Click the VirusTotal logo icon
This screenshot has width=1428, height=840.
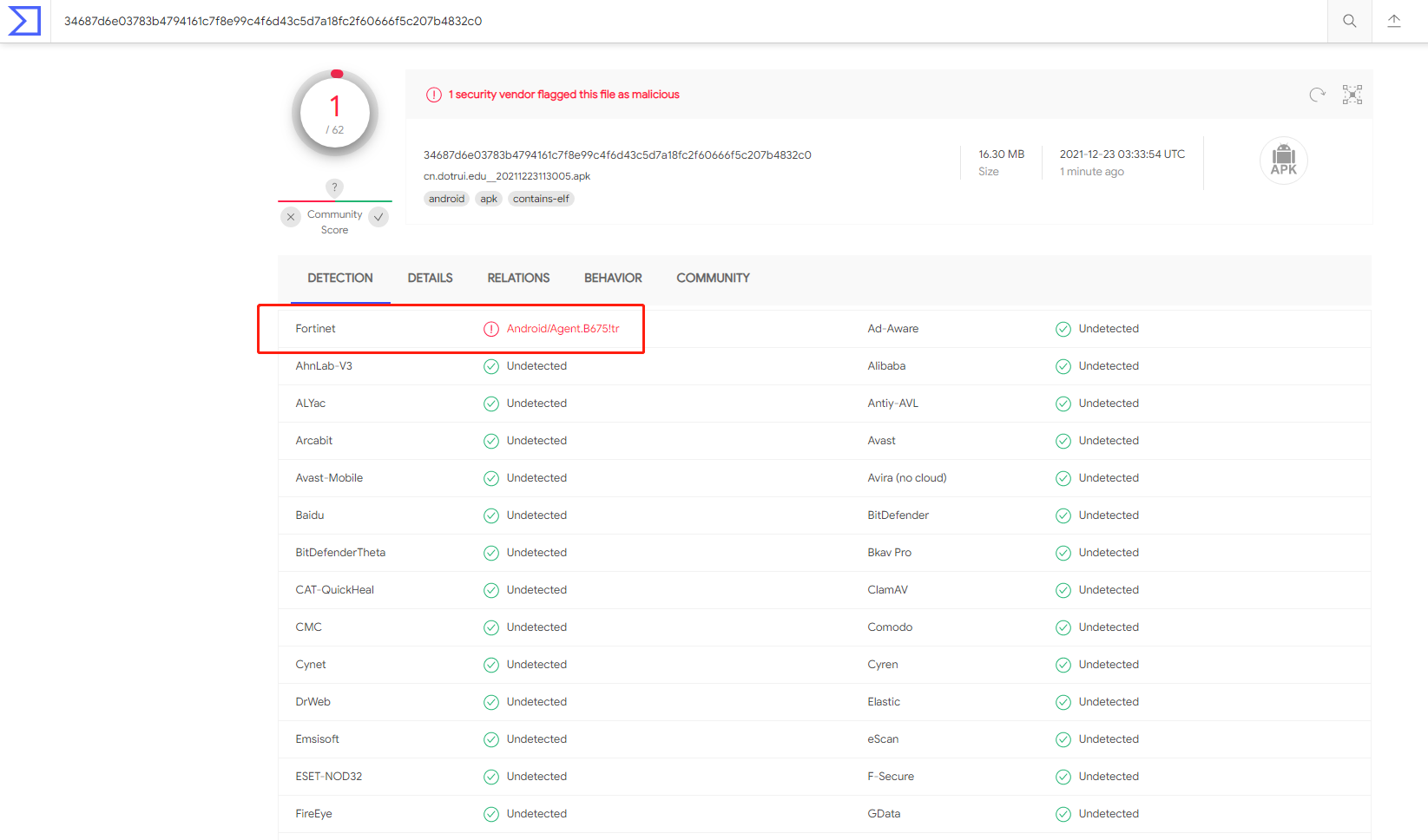(x=24, y=21)
